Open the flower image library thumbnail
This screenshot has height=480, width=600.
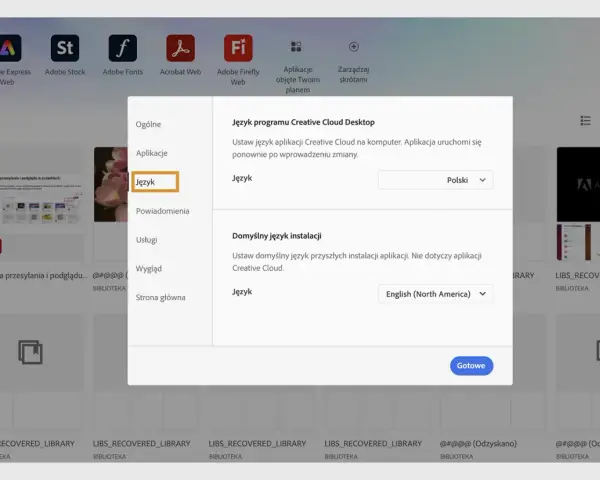pyautogui.click(x=111, y=184)
